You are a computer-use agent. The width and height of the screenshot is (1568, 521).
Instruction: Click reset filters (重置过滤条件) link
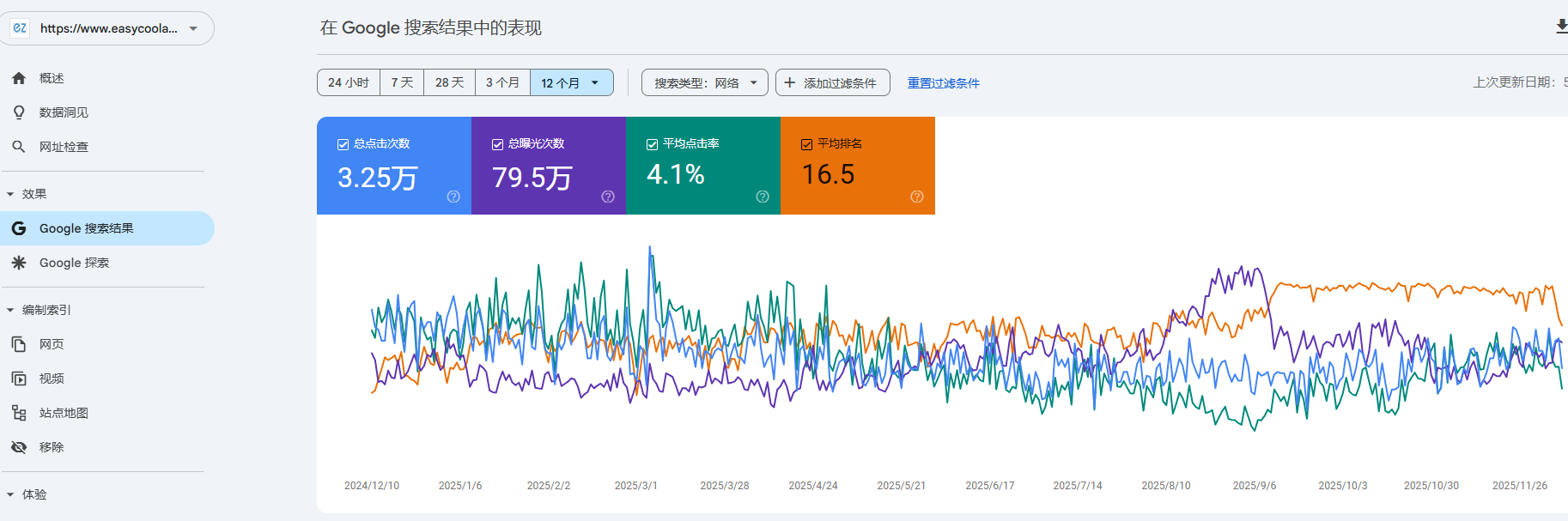943,83
